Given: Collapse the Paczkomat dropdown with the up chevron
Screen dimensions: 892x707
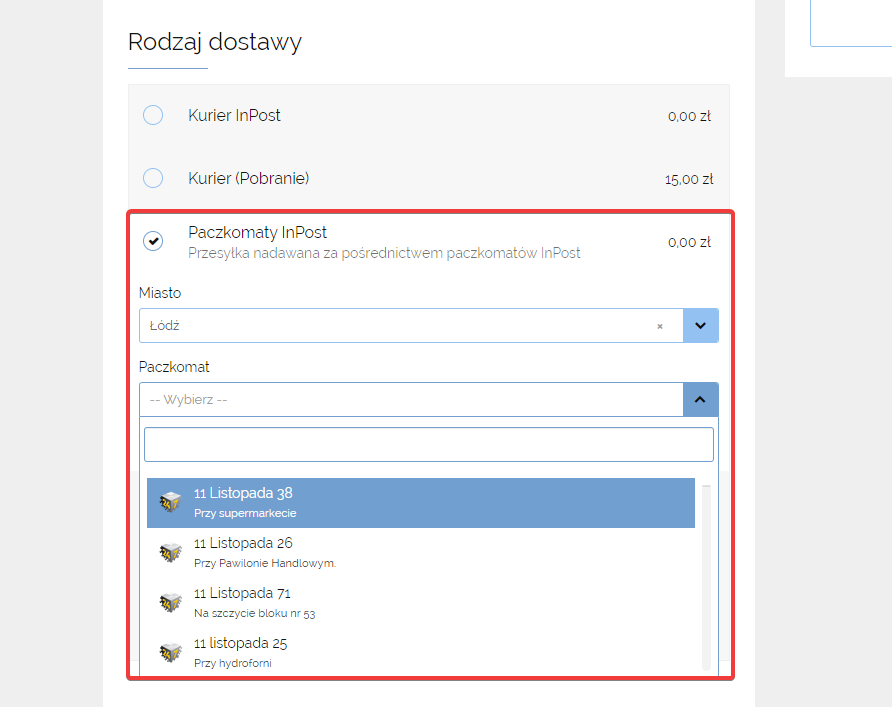Looking at the screenshot, I should [700, 400].
